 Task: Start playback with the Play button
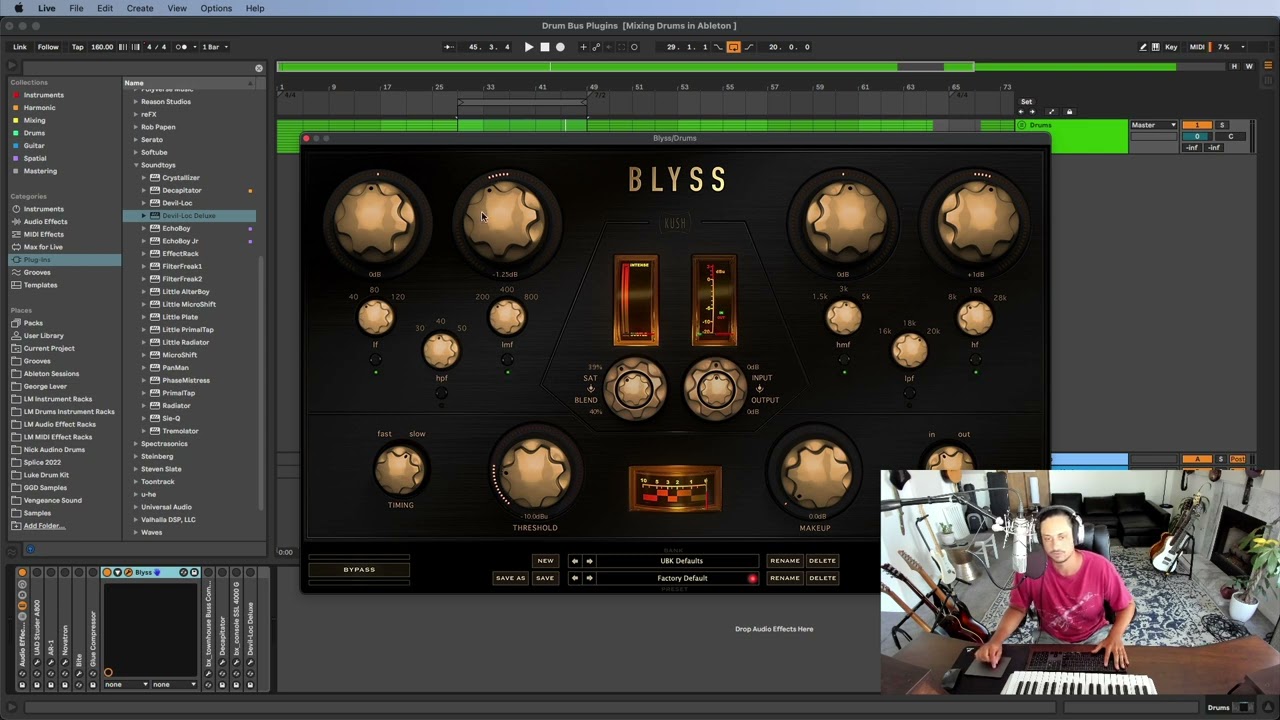(529, 47)
